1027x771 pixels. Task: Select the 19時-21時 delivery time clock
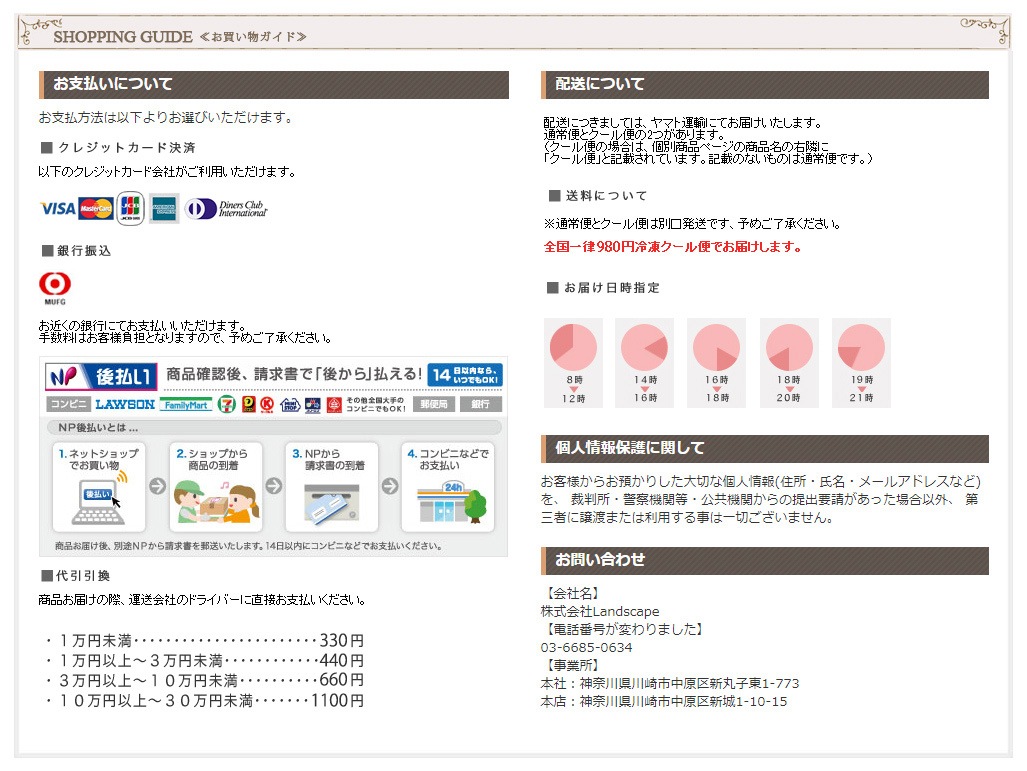coord(861,362)
